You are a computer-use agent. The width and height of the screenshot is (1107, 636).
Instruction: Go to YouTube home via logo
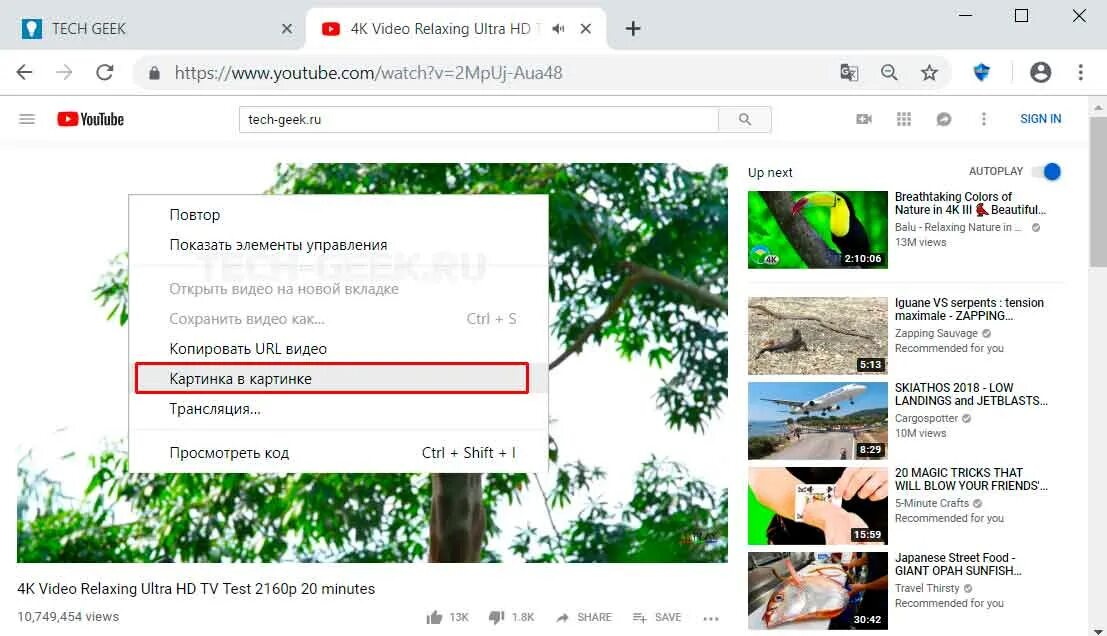coord(90,119)
